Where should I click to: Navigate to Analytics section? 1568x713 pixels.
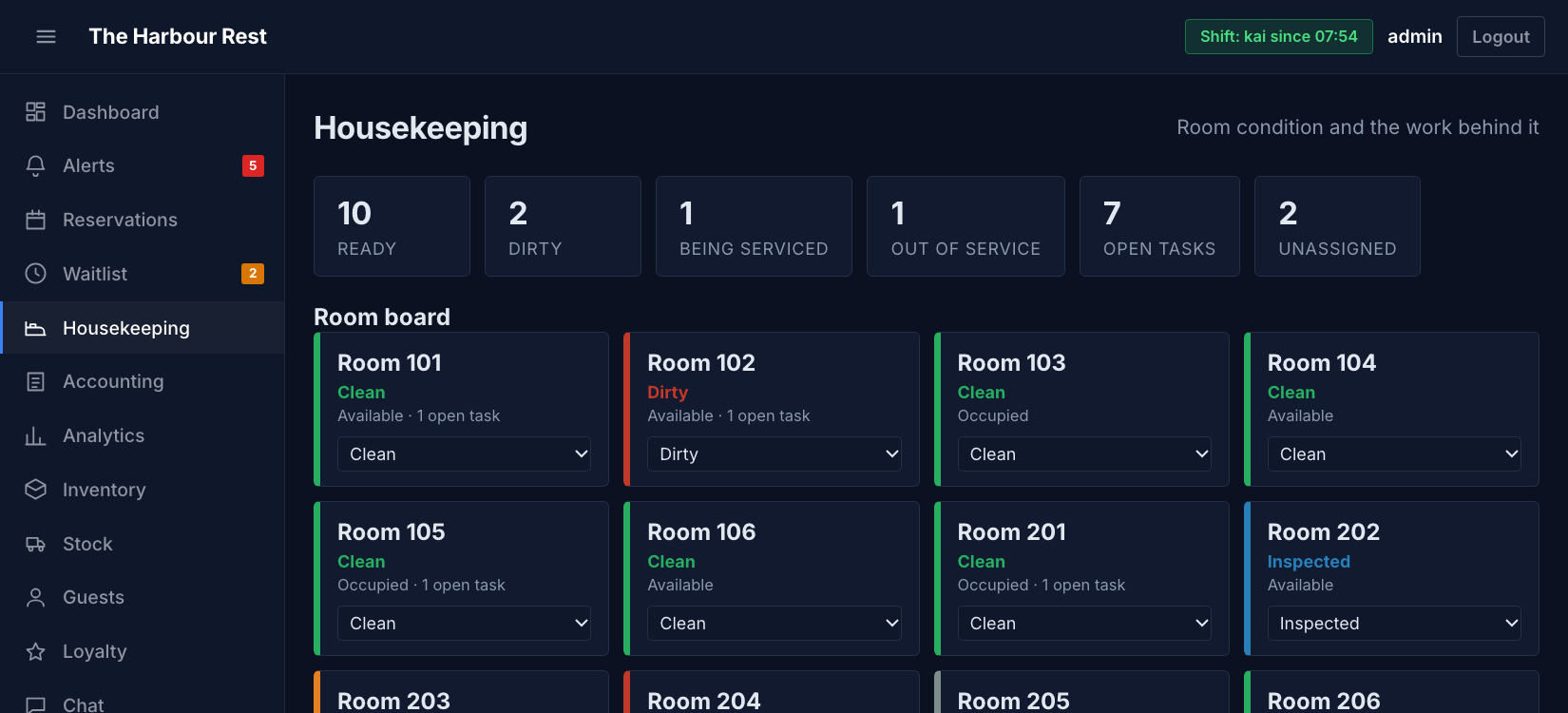[x=143, y=435]
